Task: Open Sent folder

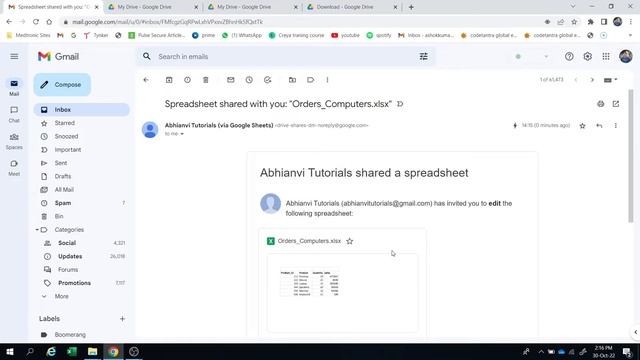Action: pos(61,163)
